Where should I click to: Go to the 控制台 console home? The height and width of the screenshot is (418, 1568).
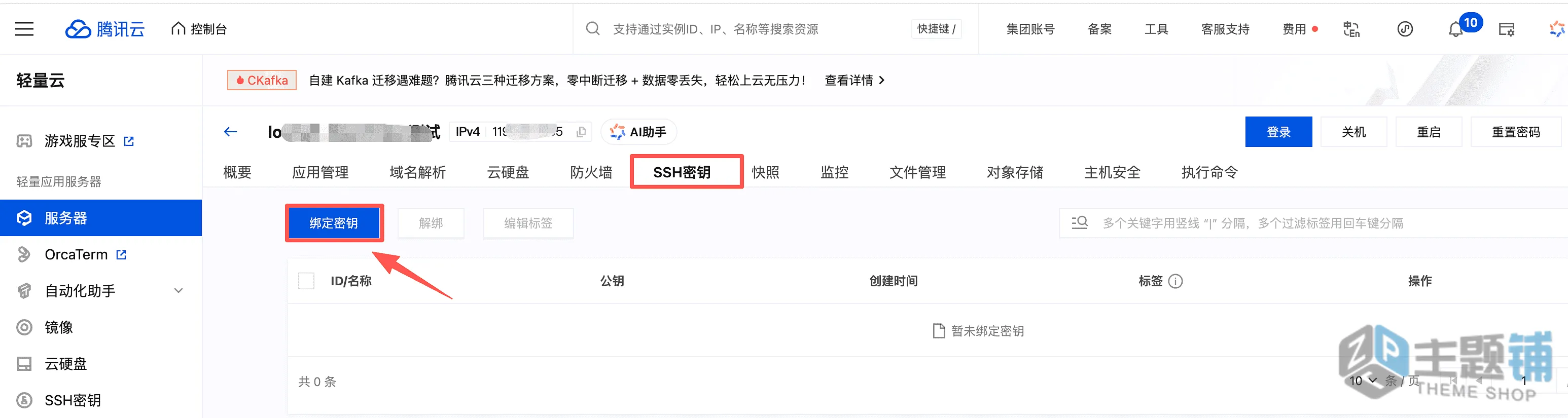pyautogui.click(x=199, y=28)
